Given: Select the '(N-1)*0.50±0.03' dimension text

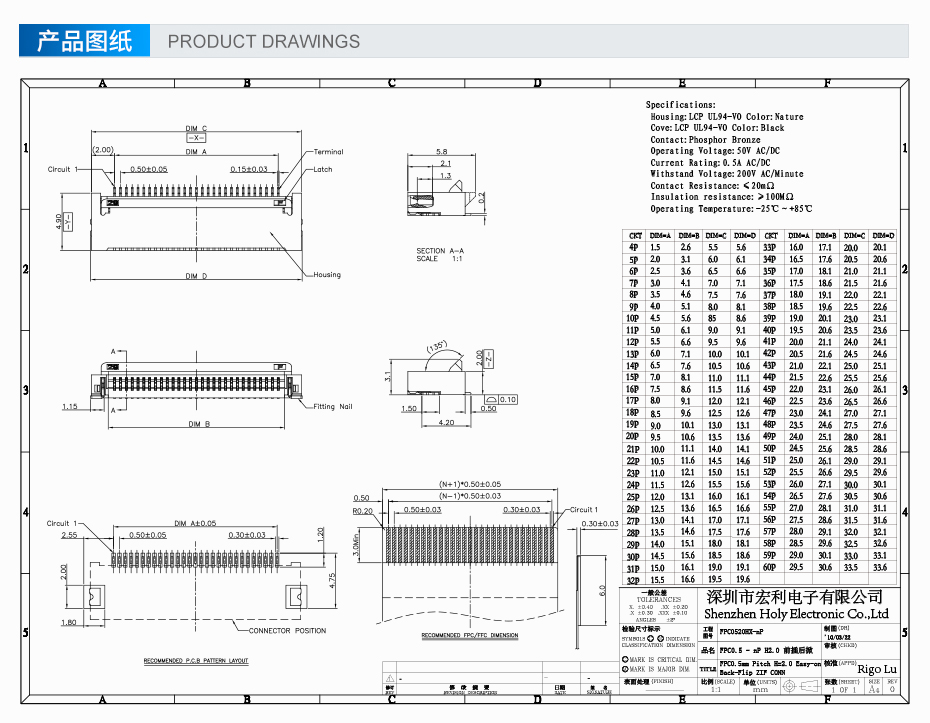Looking at the screenshot, I should [x=470, y=496].
